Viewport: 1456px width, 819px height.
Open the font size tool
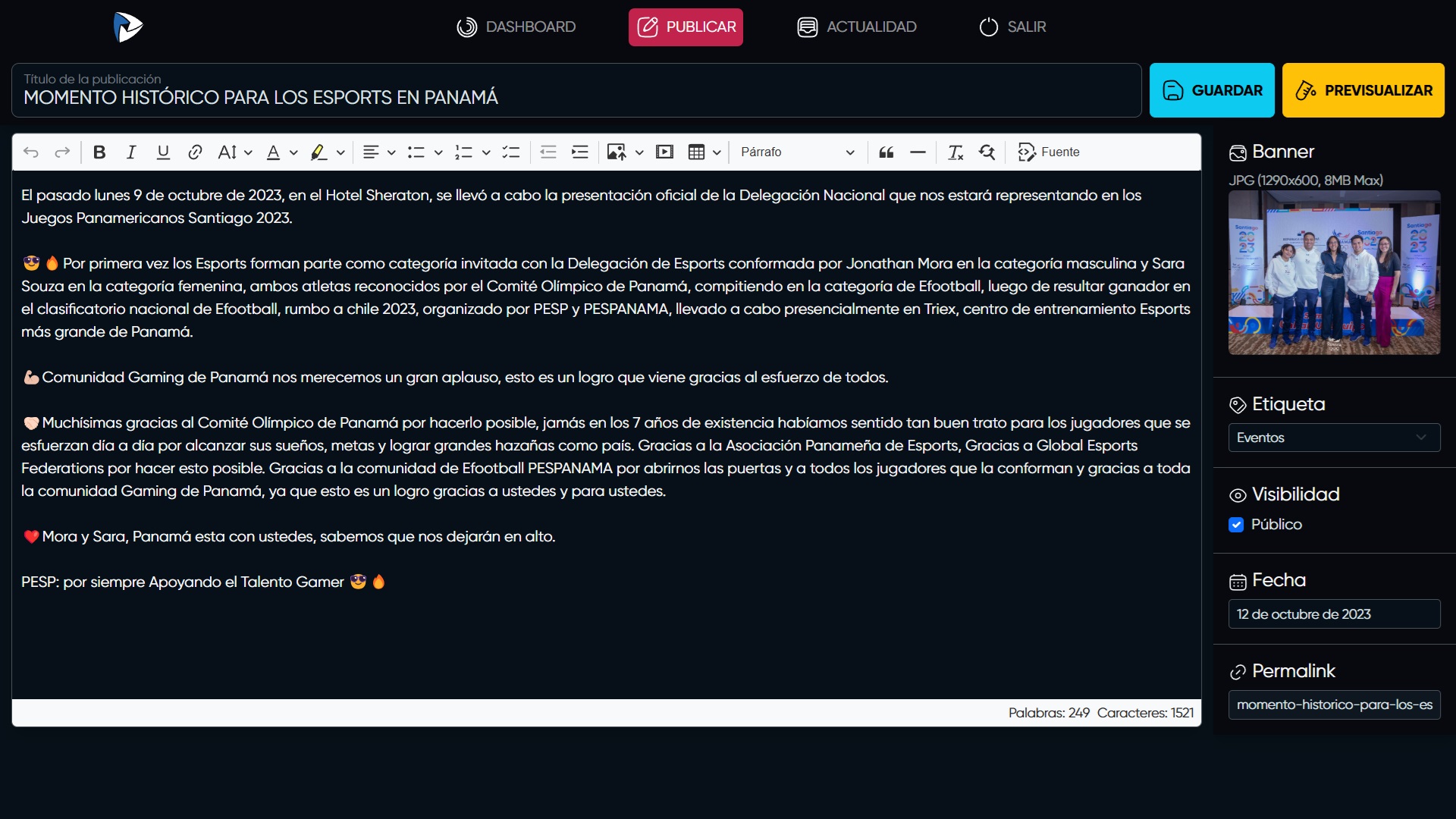[227, 152]
